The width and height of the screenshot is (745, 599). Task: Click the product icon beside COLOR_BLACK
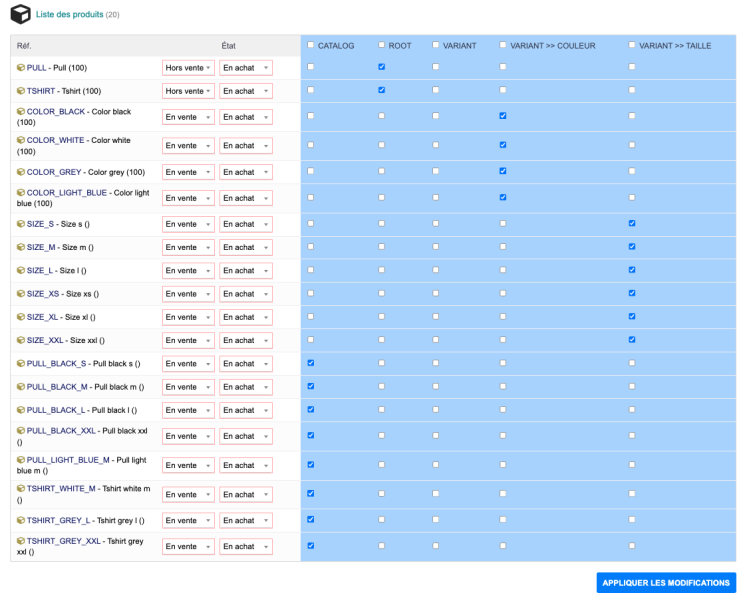point(20,112)
